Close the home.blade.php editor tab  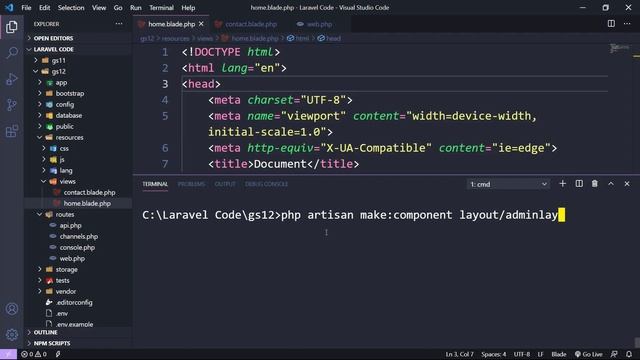pos(201,24)
